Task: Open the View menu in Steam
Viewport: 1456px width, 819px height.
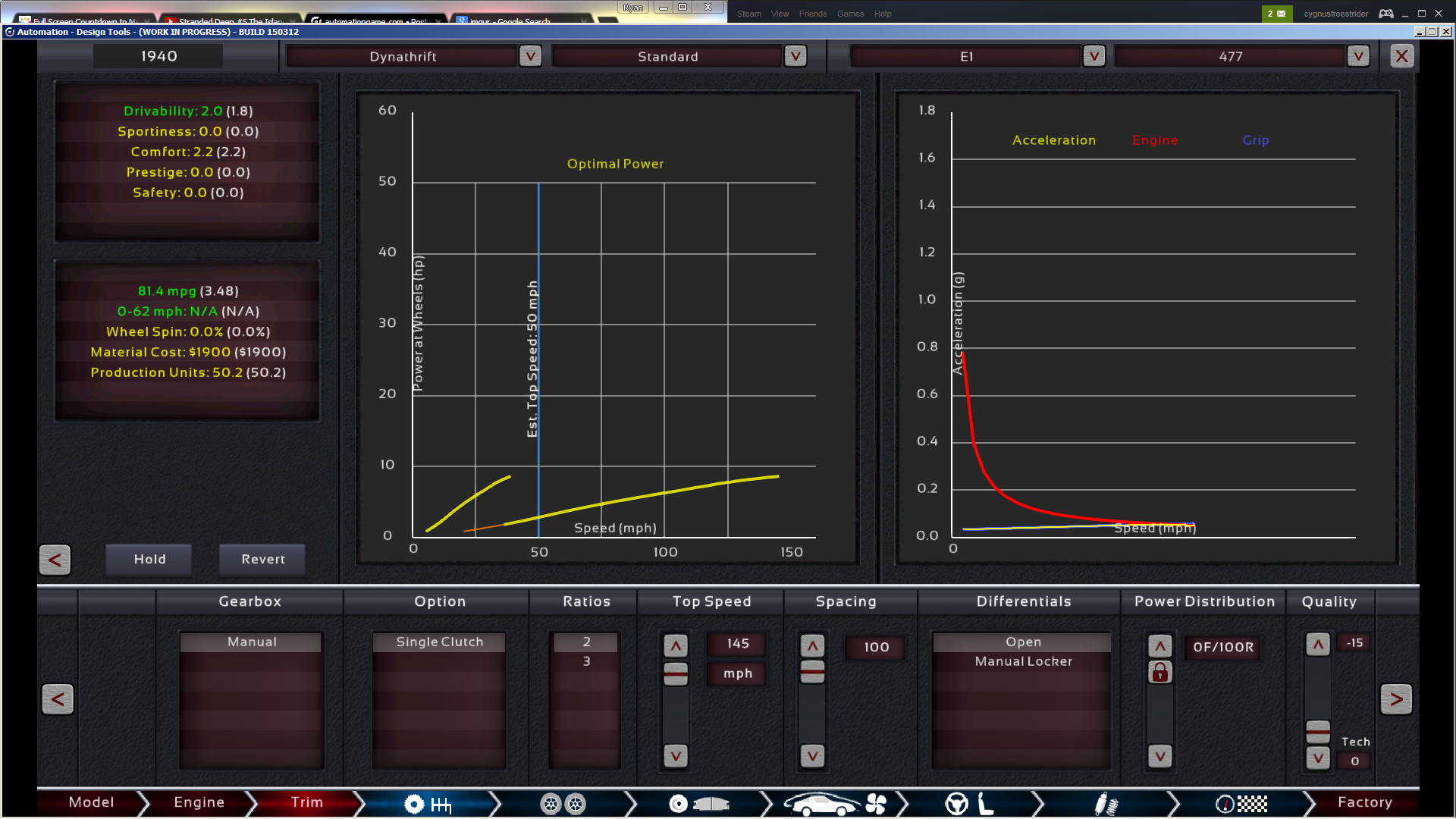Action: coord(780,14)
